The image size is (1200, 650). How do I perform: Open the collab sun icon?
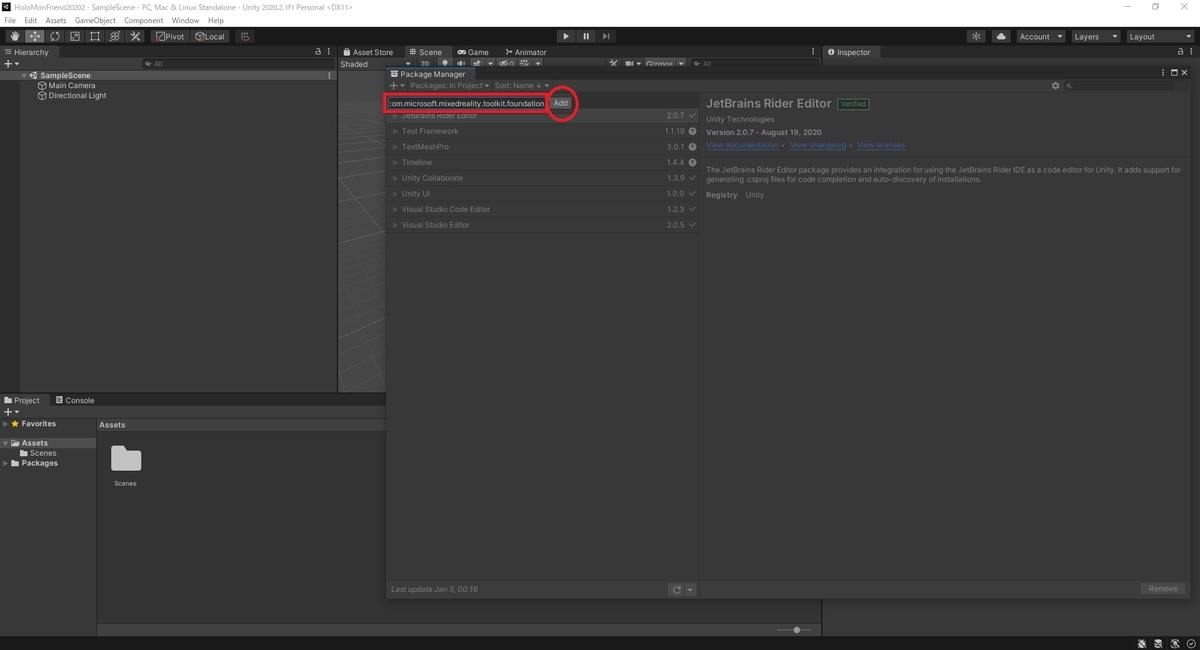977,36
